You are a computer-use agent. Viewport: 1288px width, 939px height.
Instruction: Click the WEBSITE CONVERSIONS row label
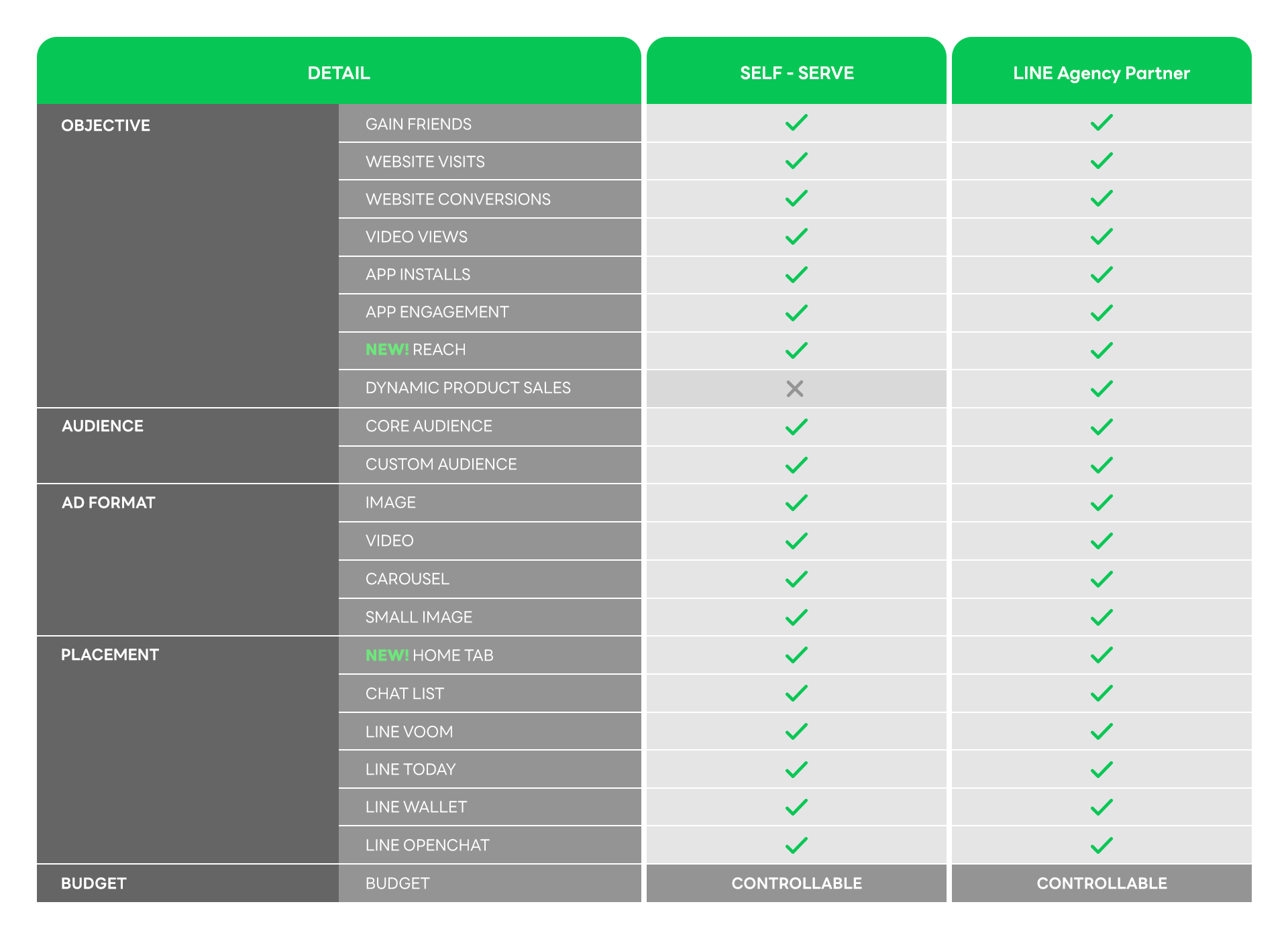click(458, 199)
